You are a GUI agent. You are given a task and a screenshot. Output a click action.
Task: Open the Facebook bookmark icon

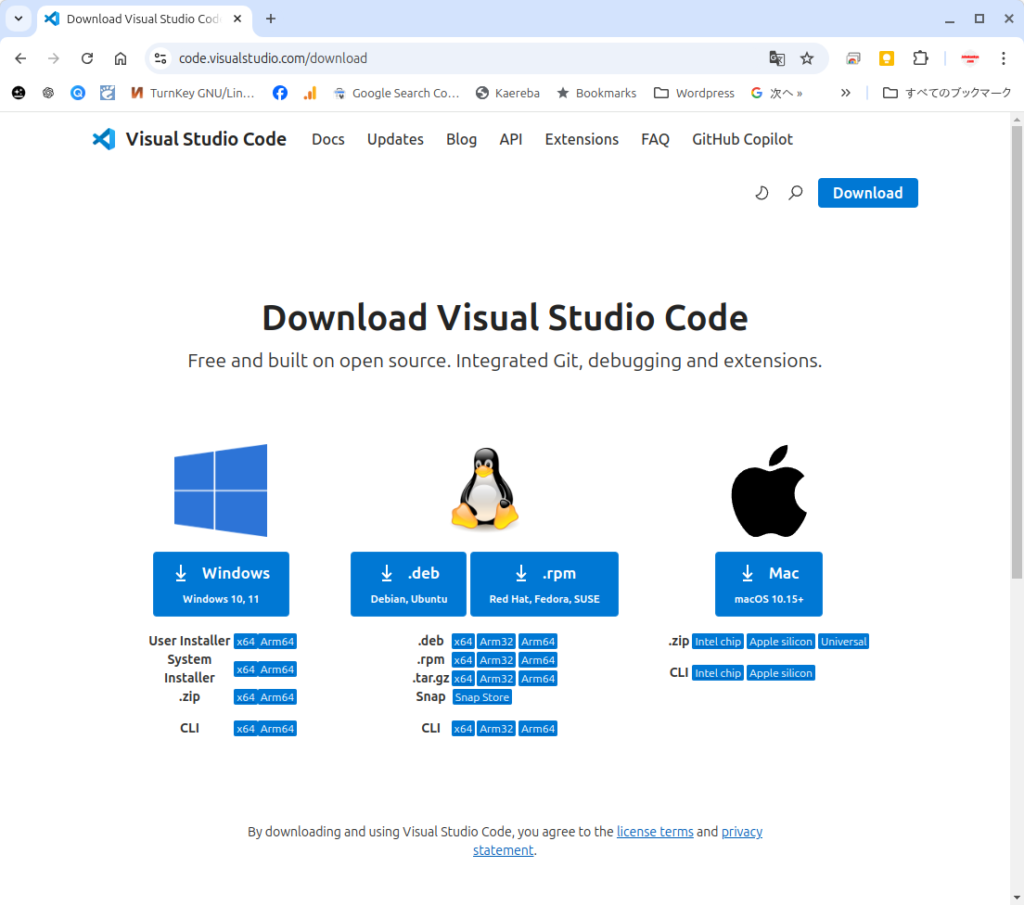[x=280, y=93]
